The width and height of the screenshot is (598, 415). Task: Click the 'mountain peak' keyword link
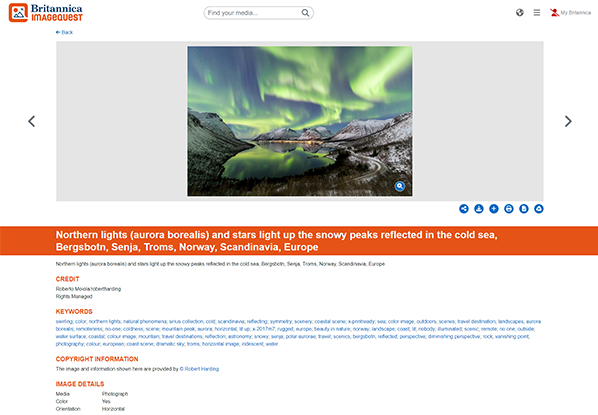click(x=178, y=329)
